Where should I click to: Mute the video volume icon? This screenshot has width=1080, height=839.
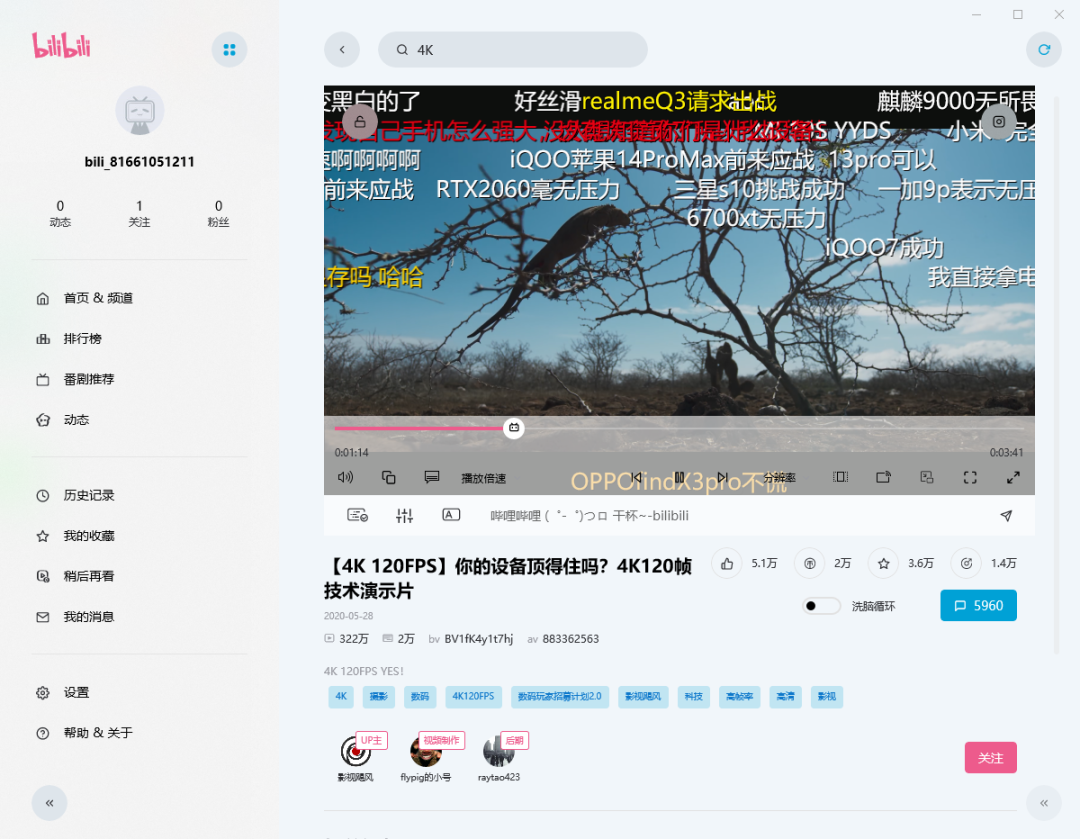pyautogui.click(x=346, y=477)
